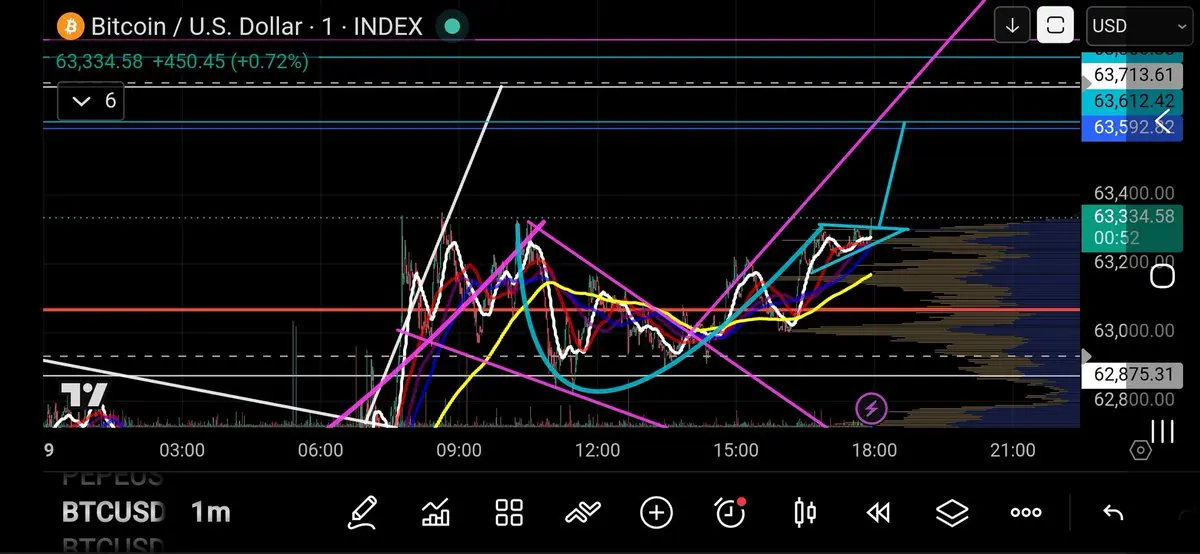Tap the 62,875.31 white price label
This screenshot has width=1200, height=554.
point(1131,376)
